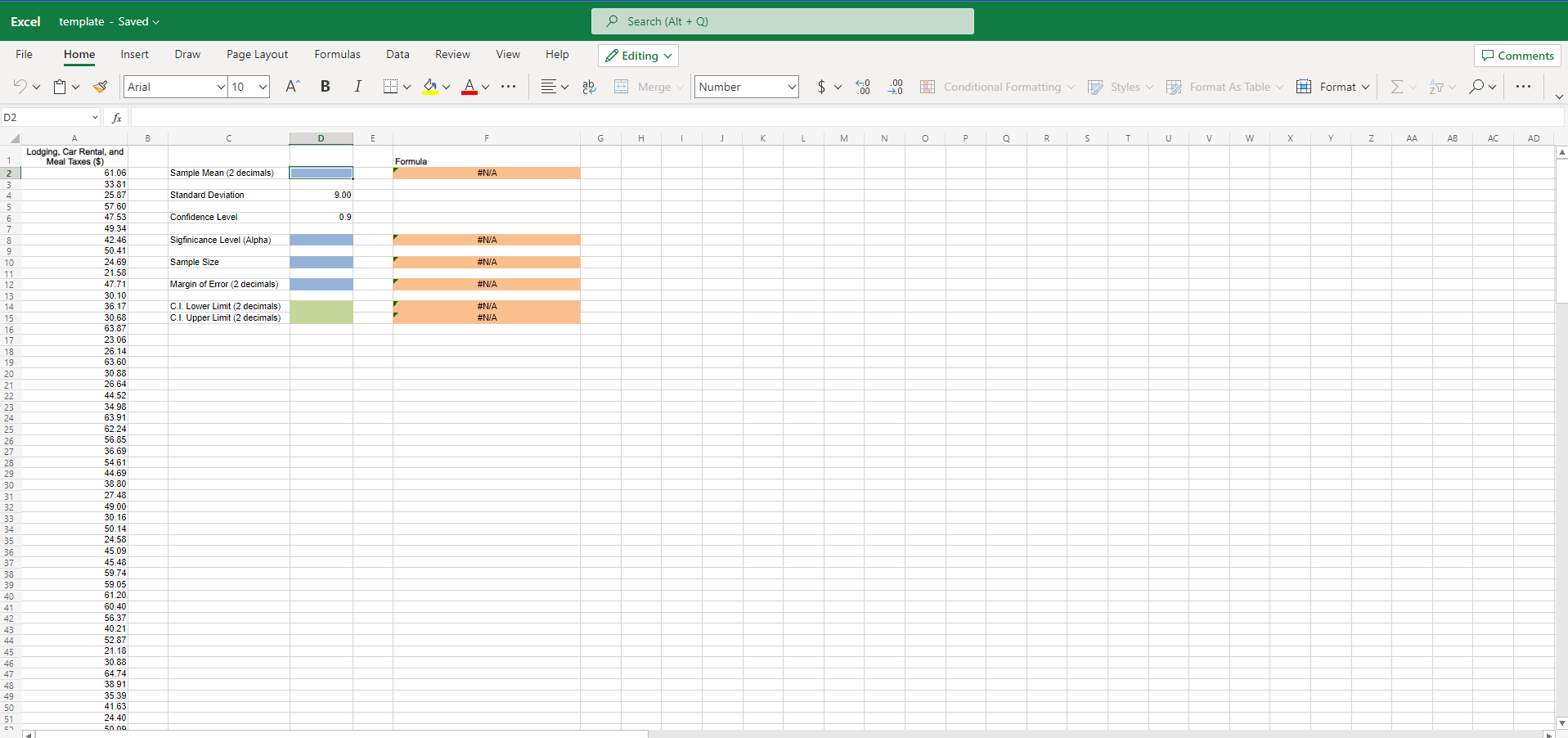Viewport: 1568px width, 738px height.
Task: Open the font size dropdown
Action: tap(262, 86)
